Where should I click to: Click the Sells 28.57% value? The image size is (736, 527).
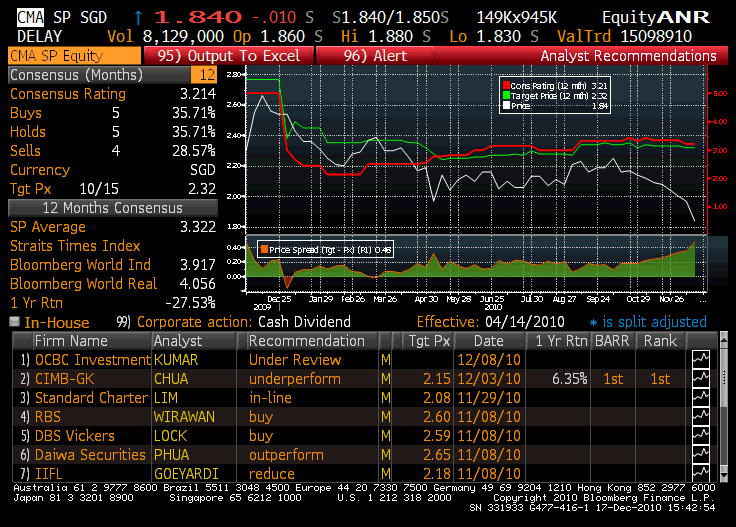click(x=193, y=151)
